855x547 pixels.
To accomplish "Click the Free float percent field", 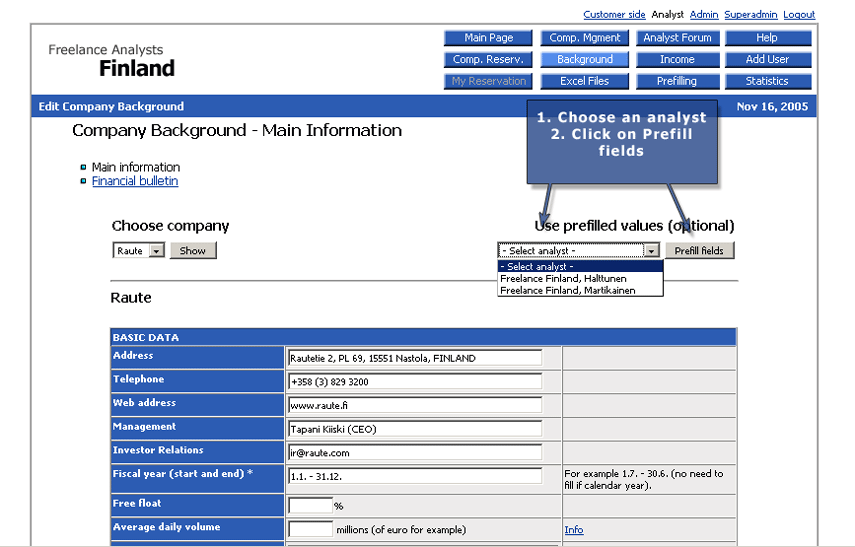I will pyautogui.click(x=310, y=506).
